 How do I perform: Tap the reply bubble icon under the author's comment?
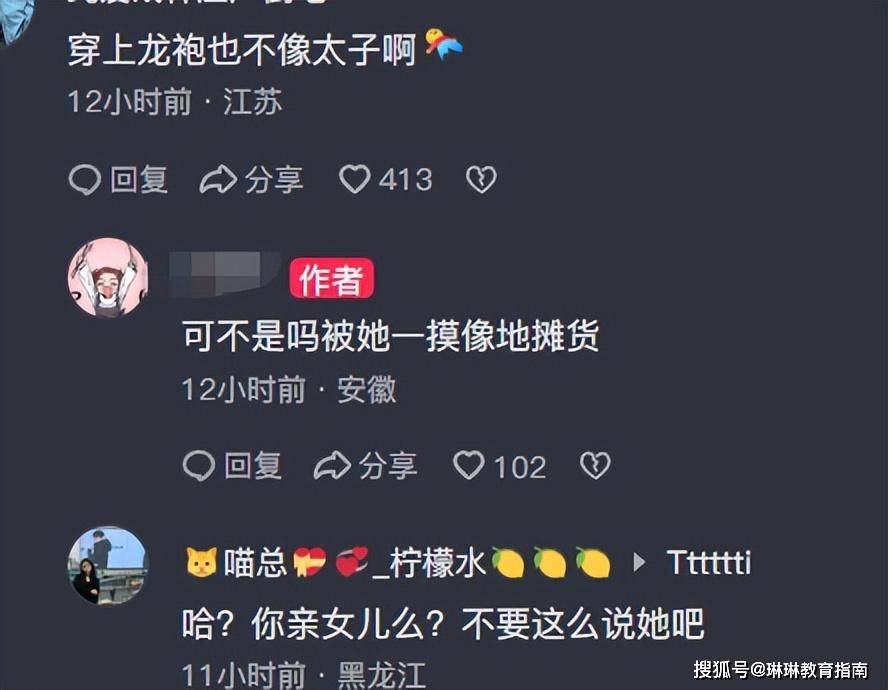(x=199, y=466)
